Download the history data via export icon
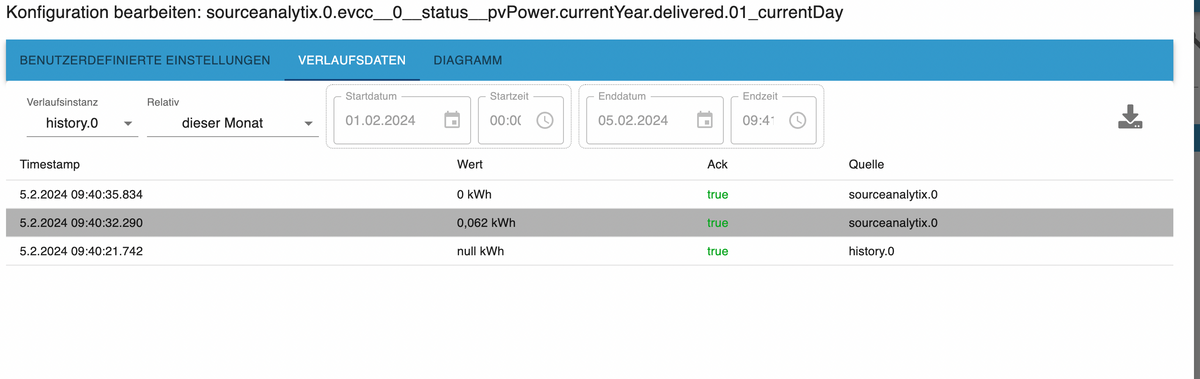1200x379 pixels. (1130, 117)
